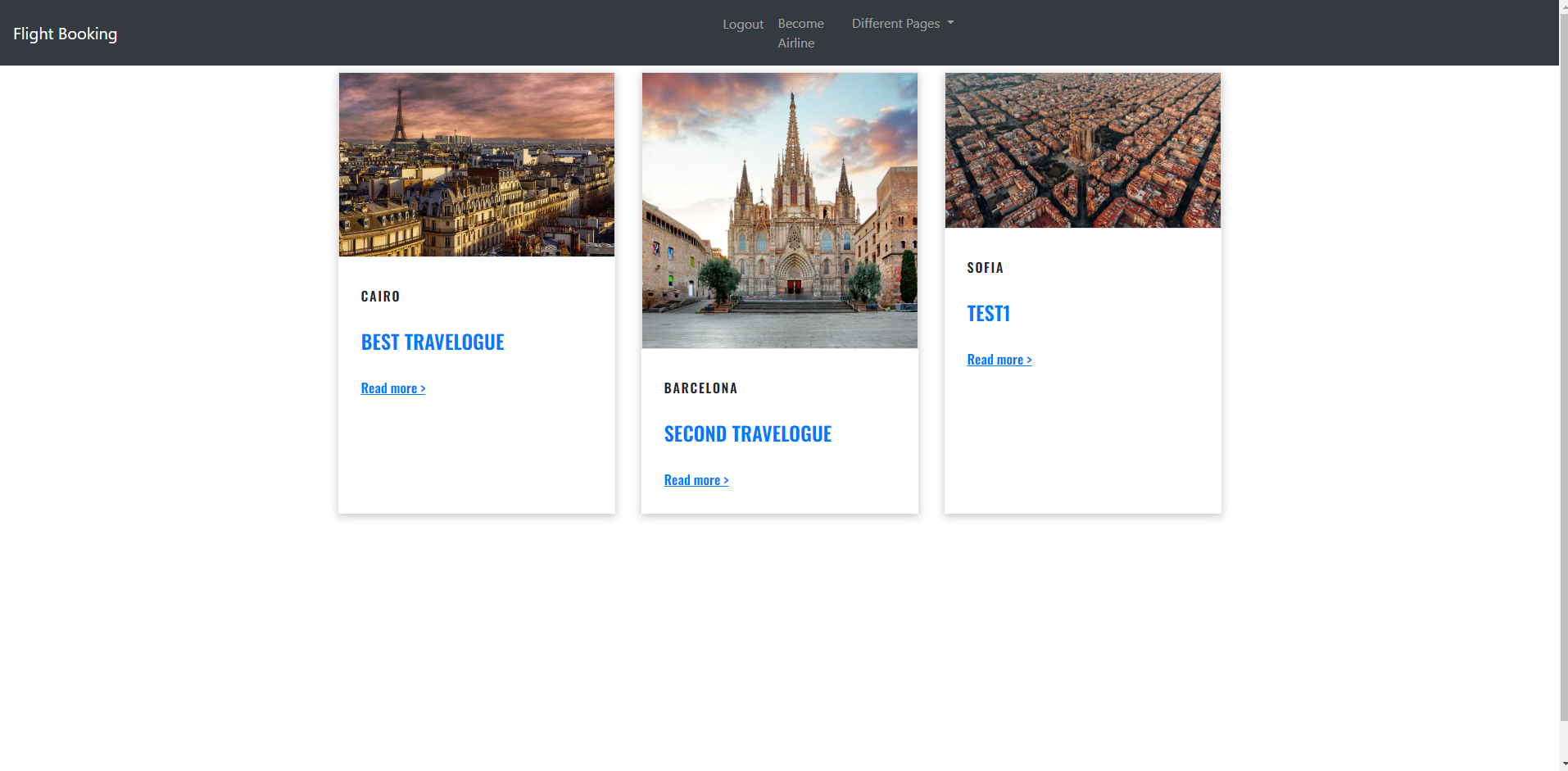Open the TEST1 travelogue title
Screen dimensions: 1568x771
(989, 314)
